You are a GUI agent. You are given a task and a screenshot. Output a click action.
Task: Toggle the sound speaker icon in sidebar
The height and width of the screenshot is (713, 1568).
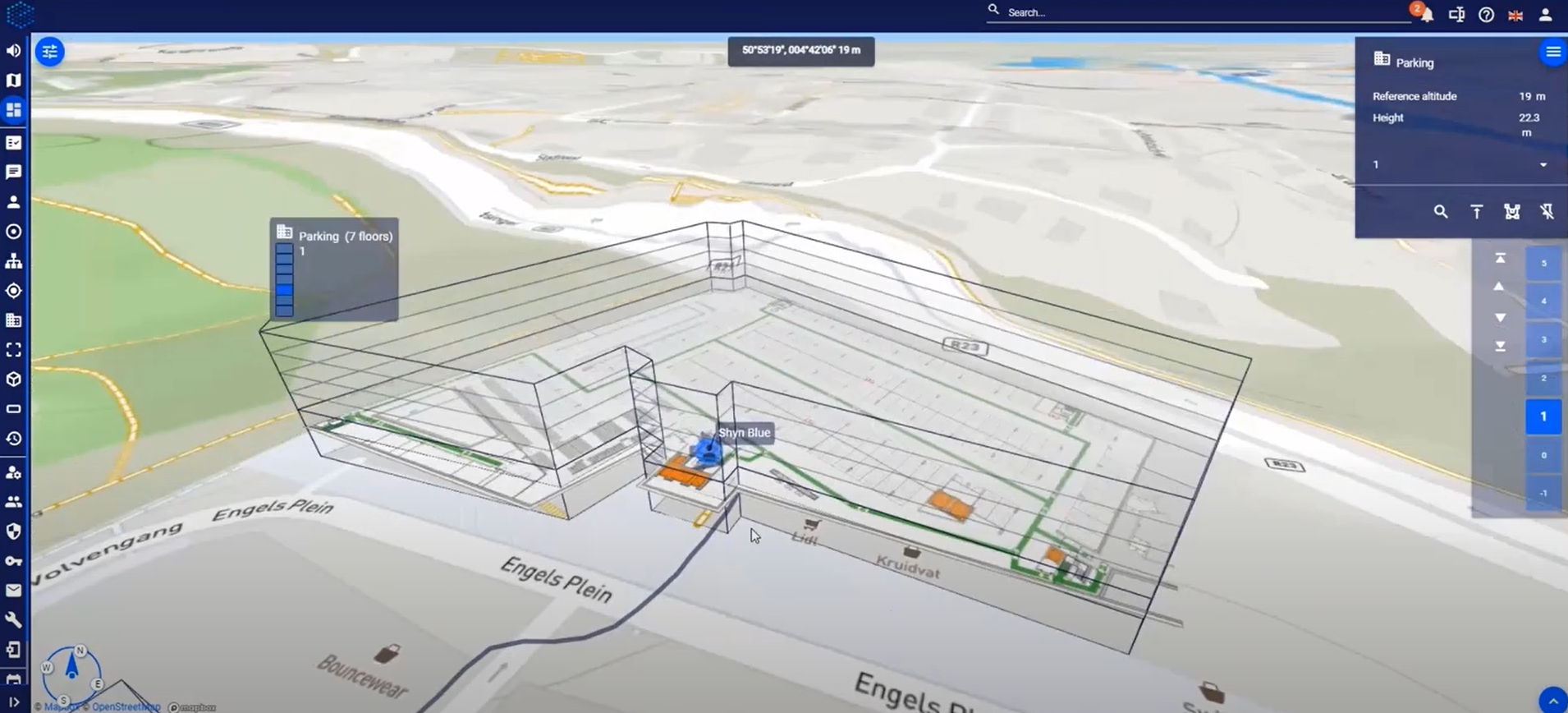pos(14,51)
